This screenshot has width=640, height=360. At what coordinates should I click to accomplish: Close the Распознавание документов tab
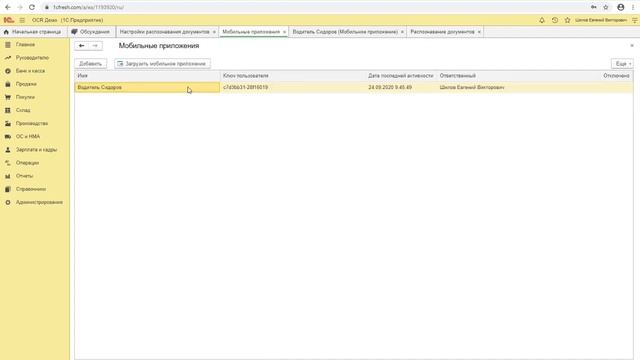[479, 32]
